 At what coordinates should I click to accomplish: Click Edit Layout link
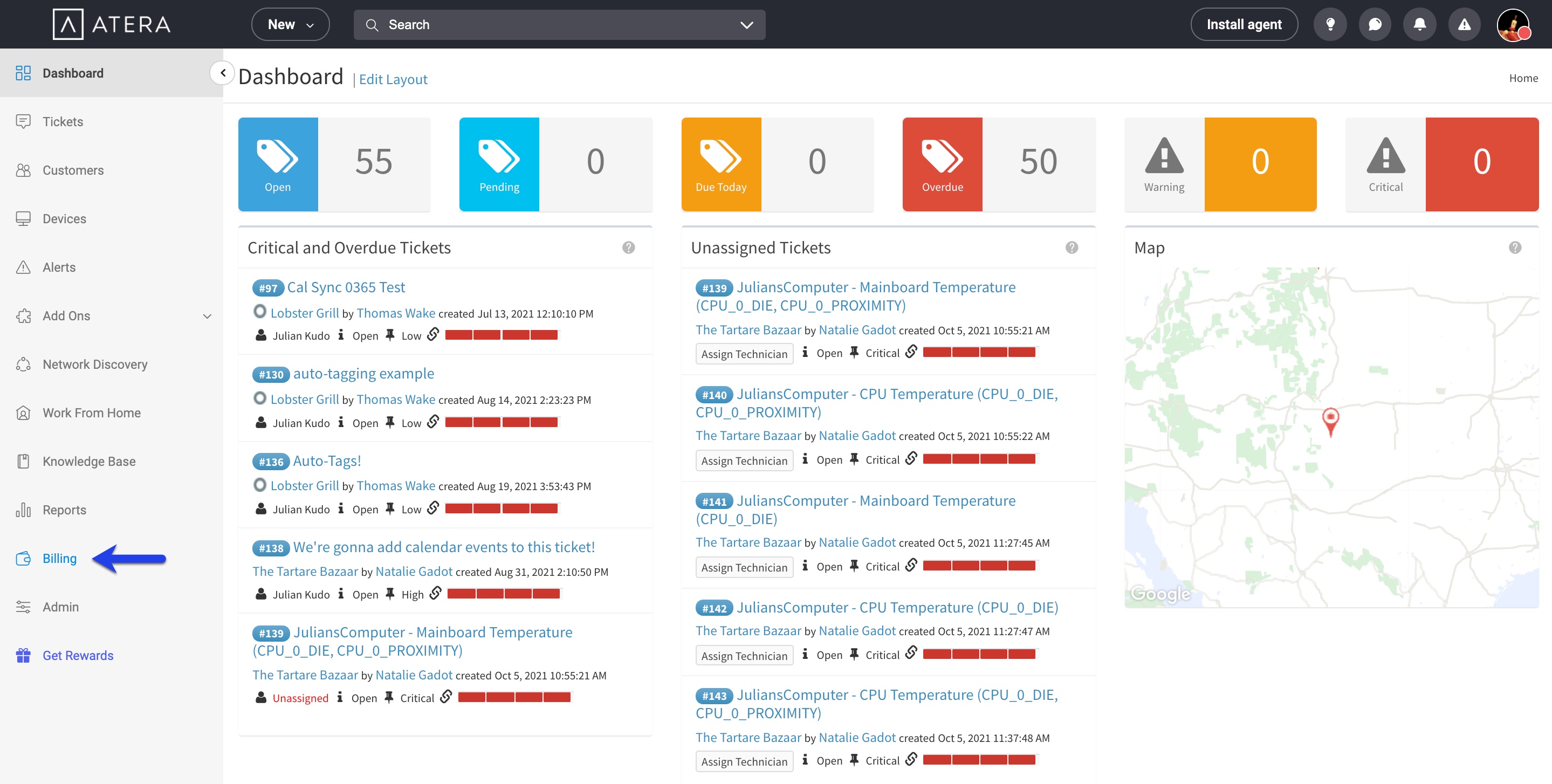pyautogui.click(x=393, y=80)
